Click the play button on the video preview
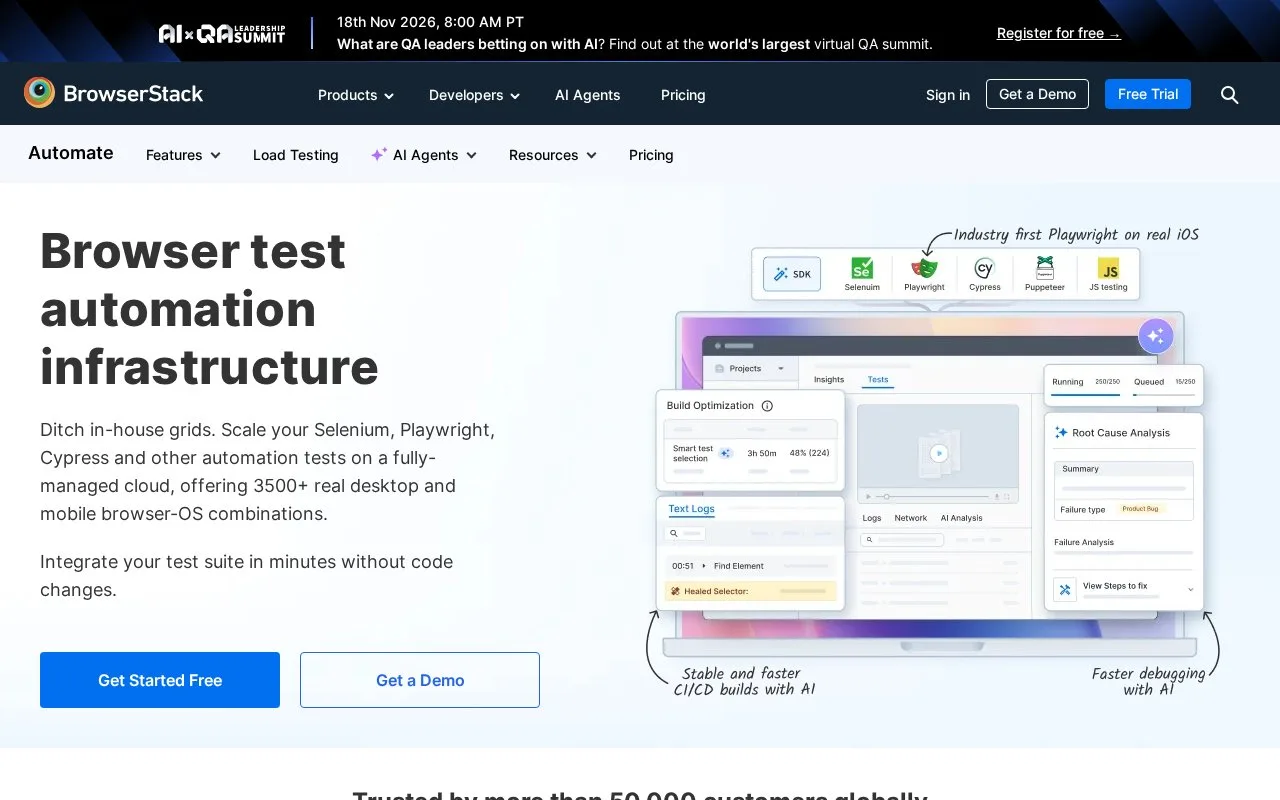 [938, 453]
